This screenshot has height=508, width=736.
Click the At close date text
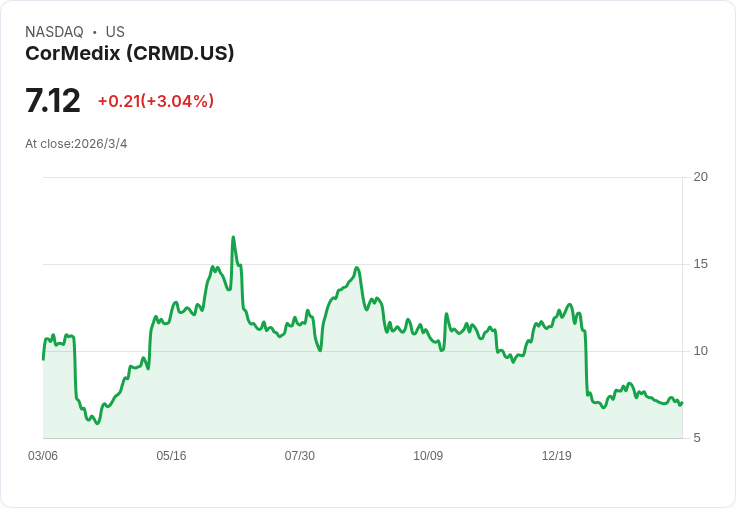point(76,144)
